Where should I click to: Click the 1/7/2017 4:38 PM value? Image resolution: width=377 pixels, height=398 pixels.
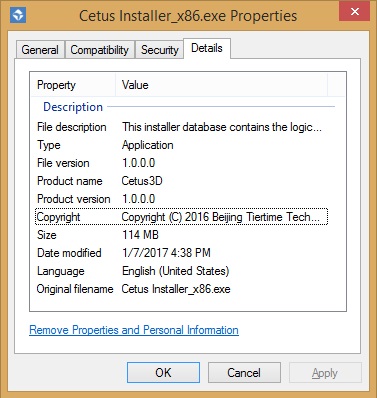[166, 253]
